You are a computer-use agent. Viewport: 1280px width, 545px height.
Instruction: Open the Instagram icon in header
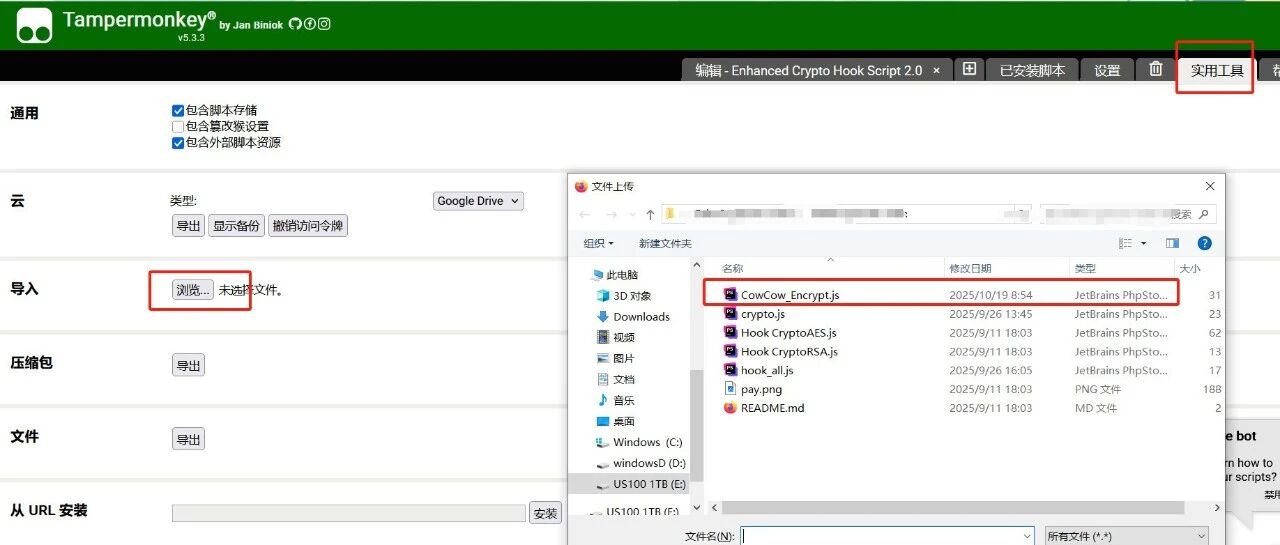[324, 24]
